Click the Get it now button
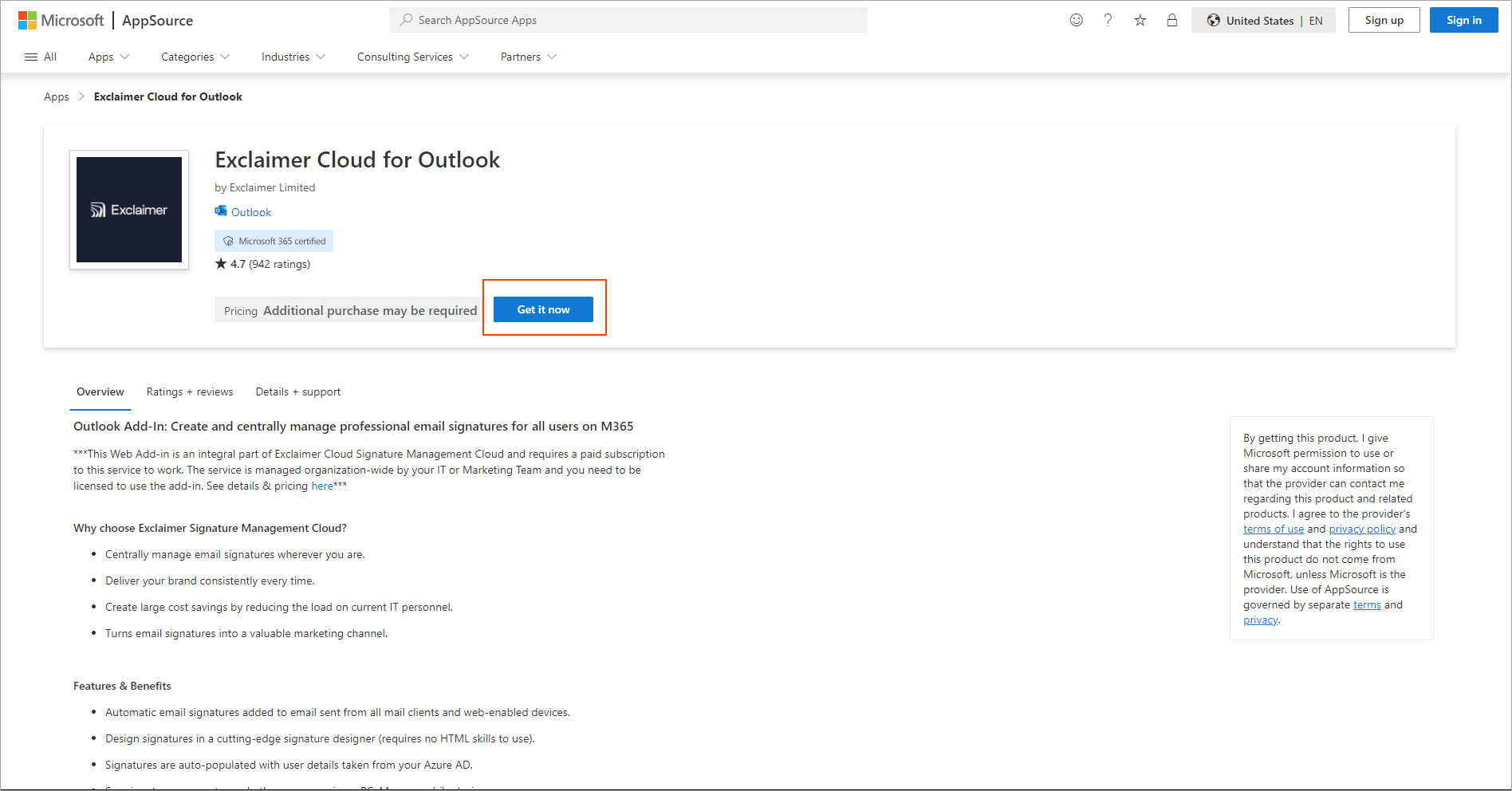 [543, 309]
